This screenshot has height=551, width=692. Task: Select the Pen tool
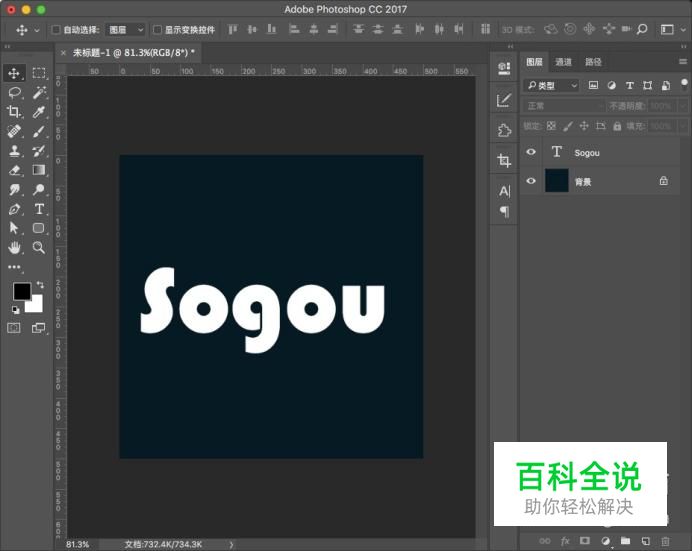pyautogui.click(x=15, y=209)
